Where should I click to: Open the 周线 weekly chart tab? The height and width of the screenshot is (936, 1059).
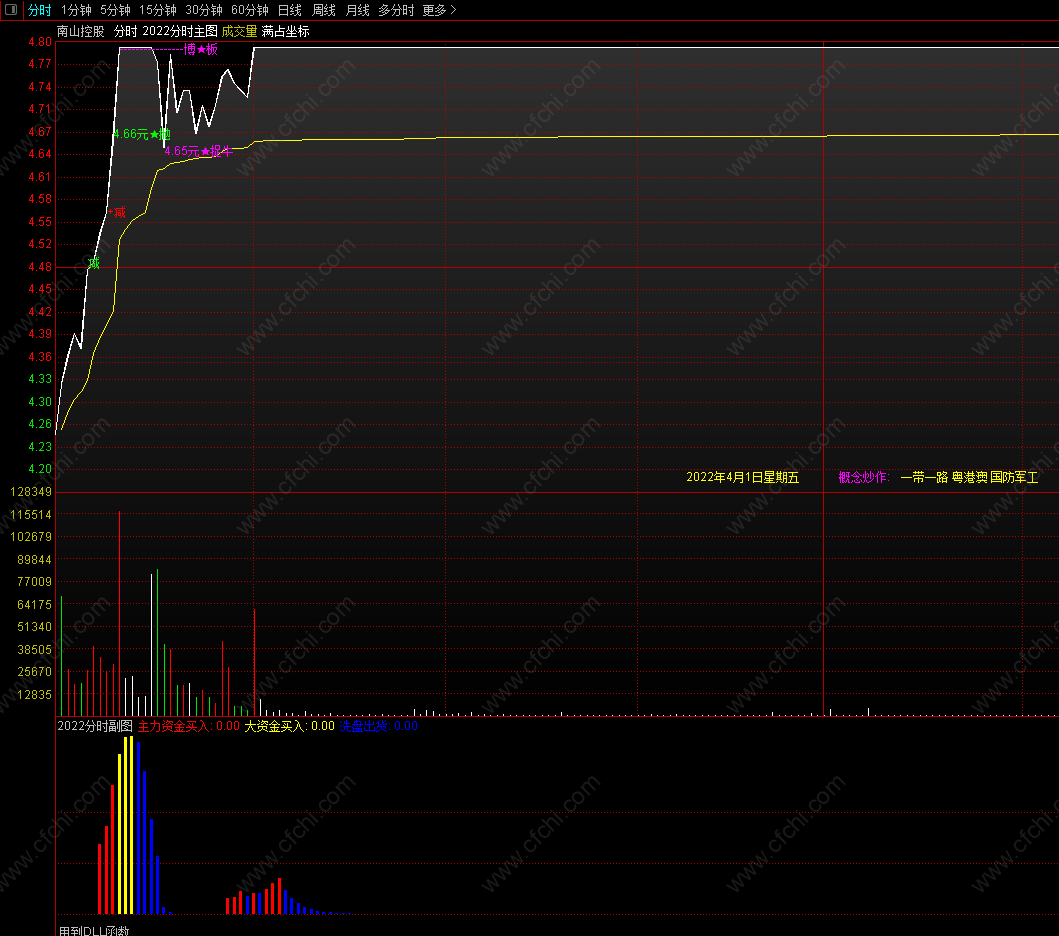tap(324, 10)
